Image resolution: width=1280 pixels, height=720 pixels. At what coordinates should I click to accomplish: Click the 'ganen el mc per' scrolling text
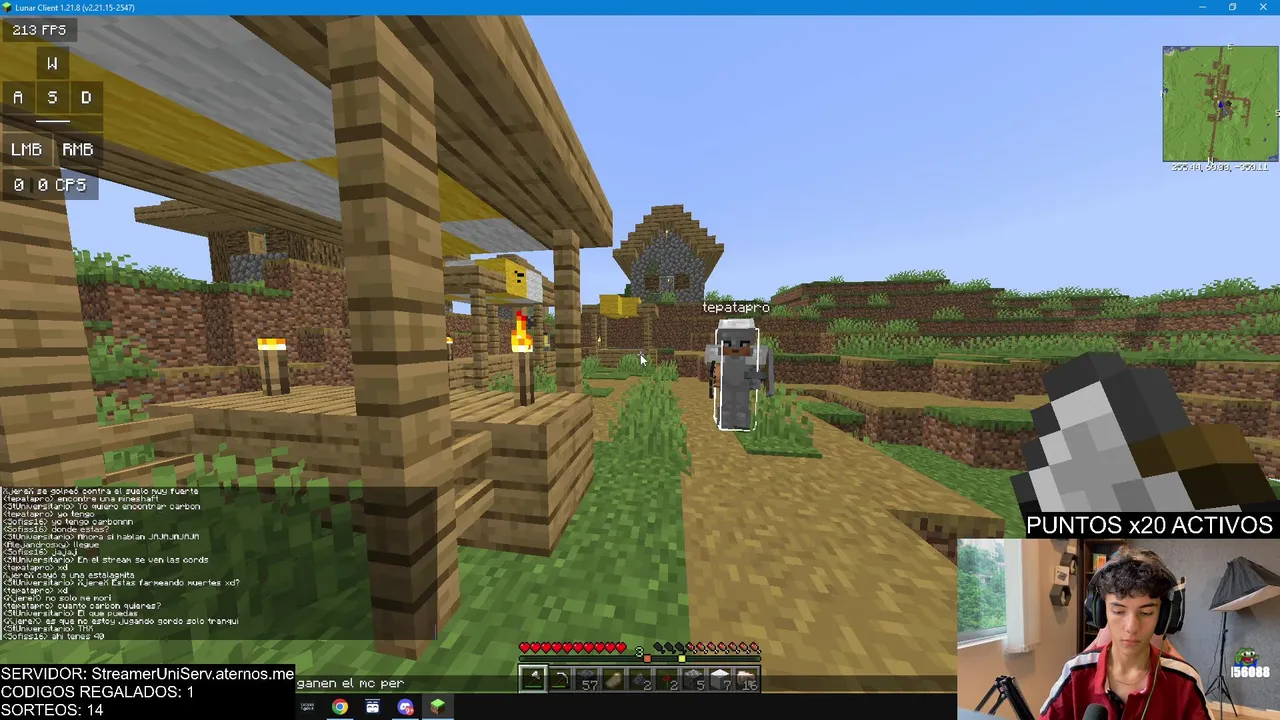(x=350, y=683)
